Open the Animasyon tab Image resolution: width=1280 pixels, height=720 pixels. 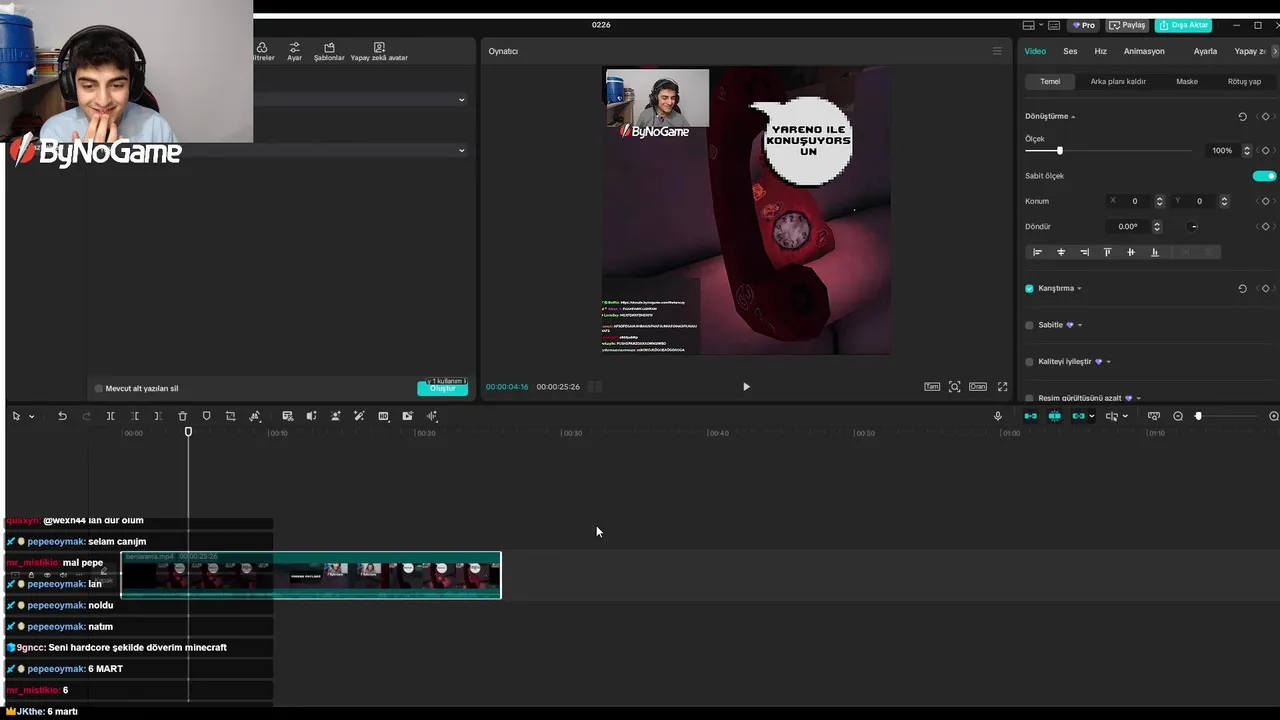click(1144, 51)
